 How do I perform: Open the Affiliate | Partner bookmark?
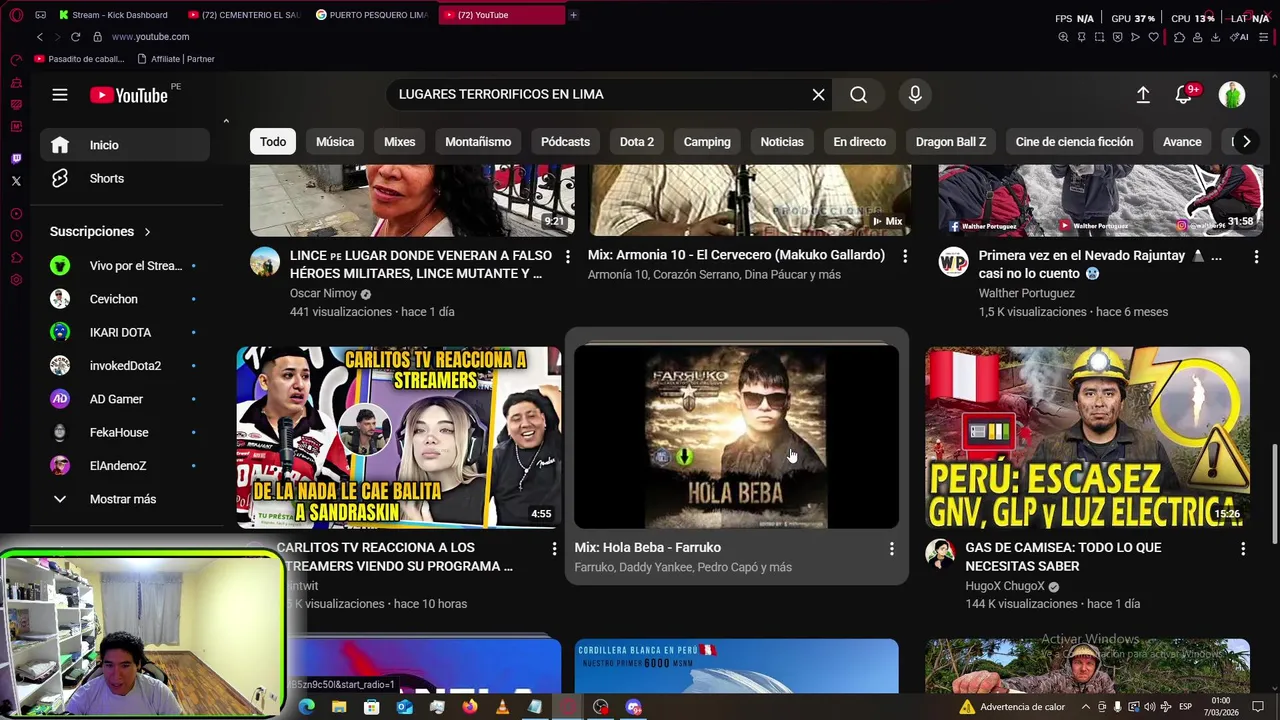coord(176,59)
